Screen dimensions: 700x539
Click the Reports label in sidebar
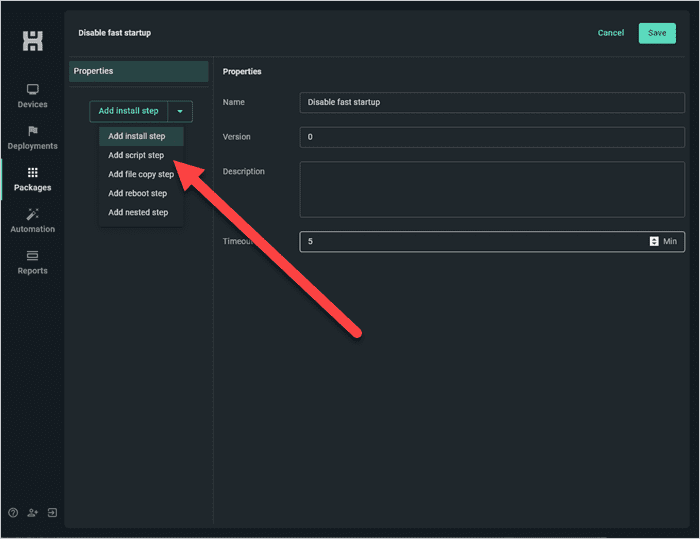click(33, 271)
